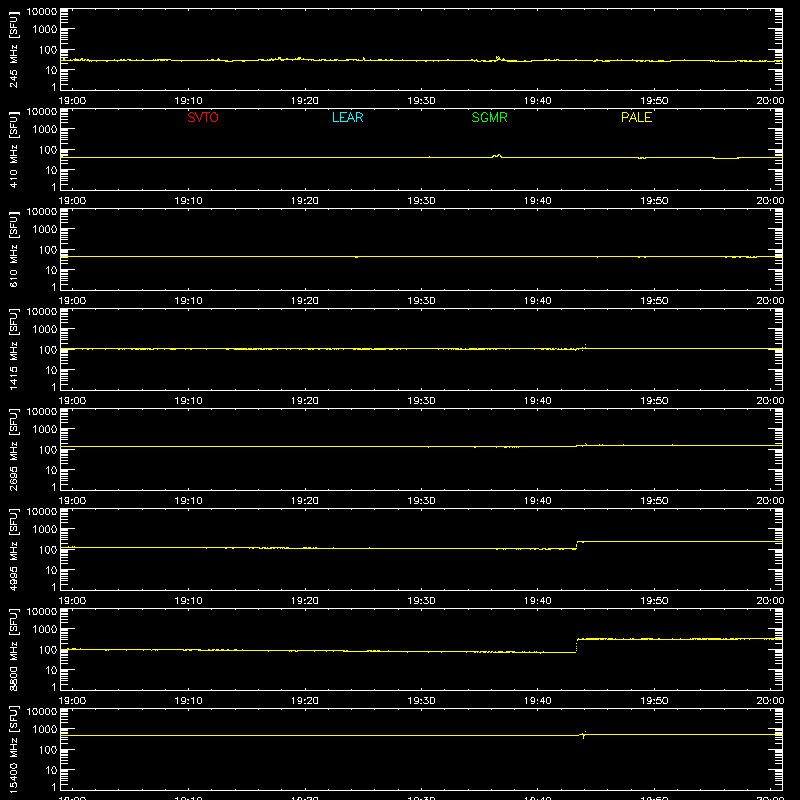Select the "8800 MHz [SFU]" axis label
This screenshot has width=800, height=800.
(14, 649)
